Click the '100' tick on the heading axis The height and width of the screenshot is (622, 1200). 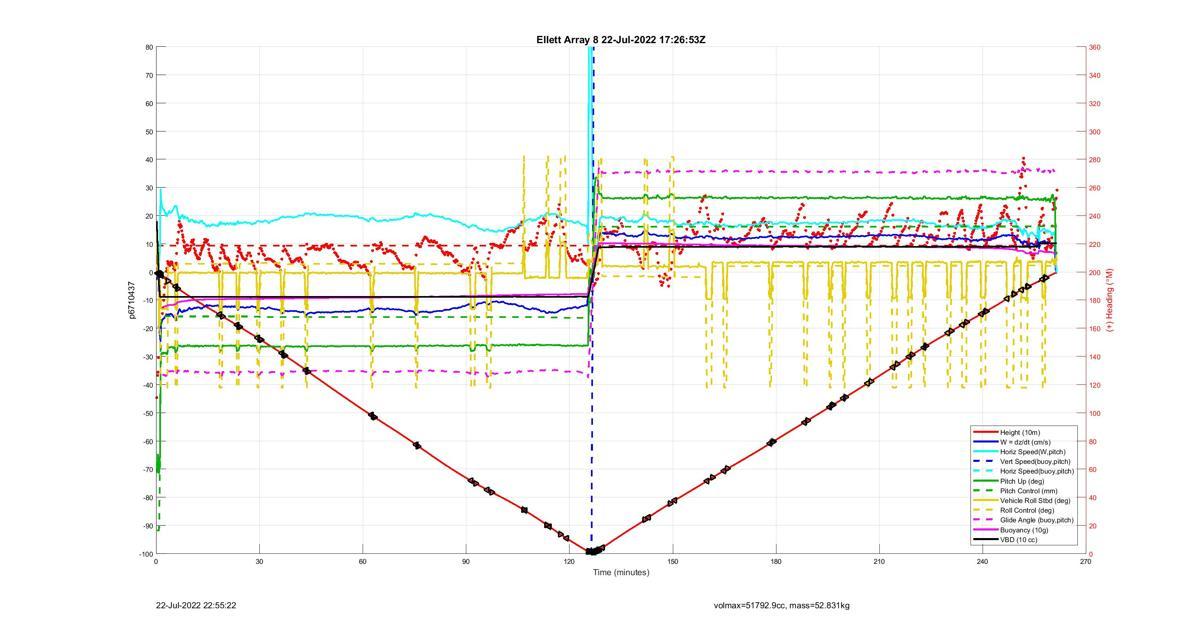[x=1095, y=413]
